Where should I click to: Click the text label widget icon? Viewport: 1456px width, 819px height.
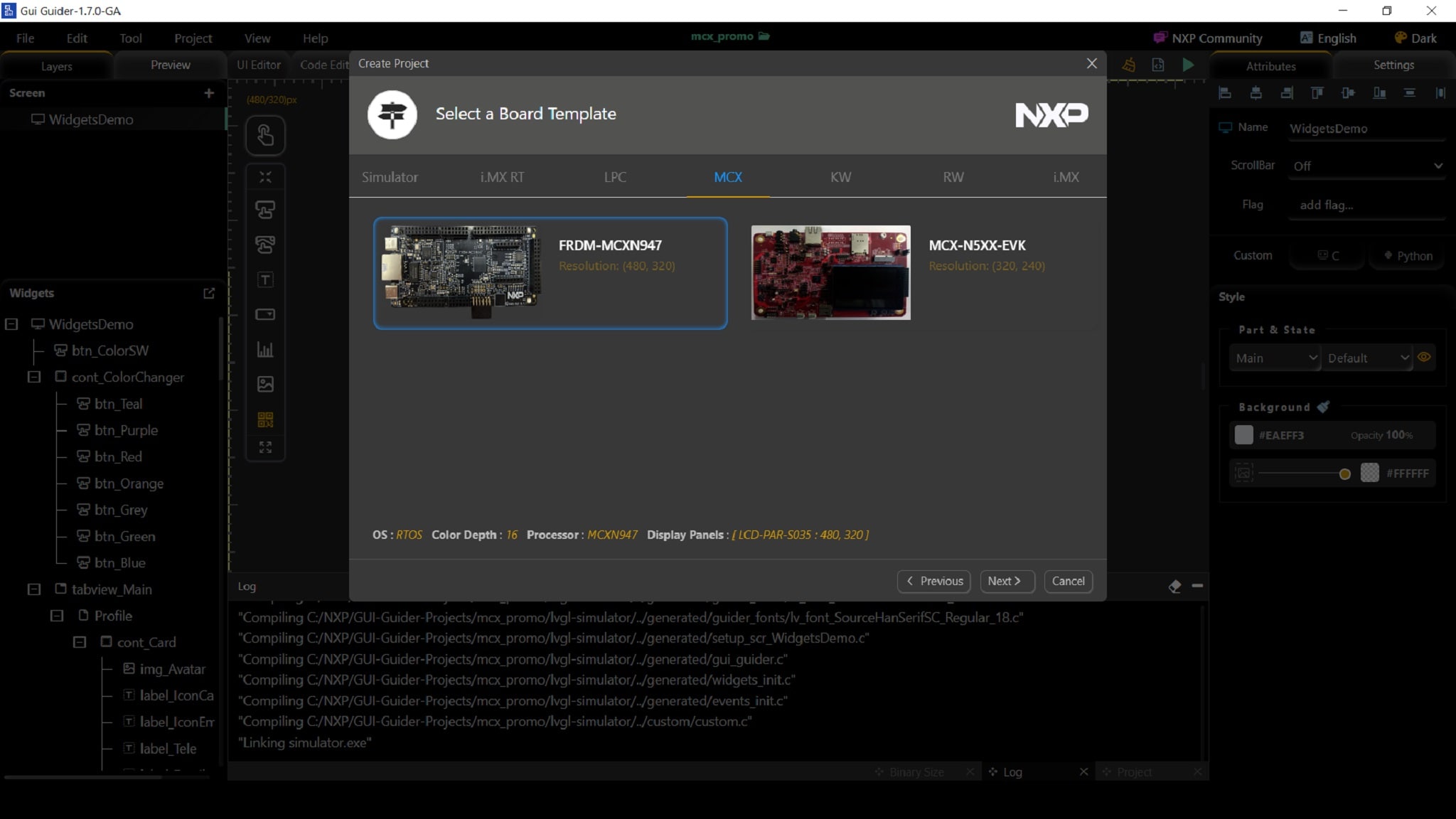(265, 280)
